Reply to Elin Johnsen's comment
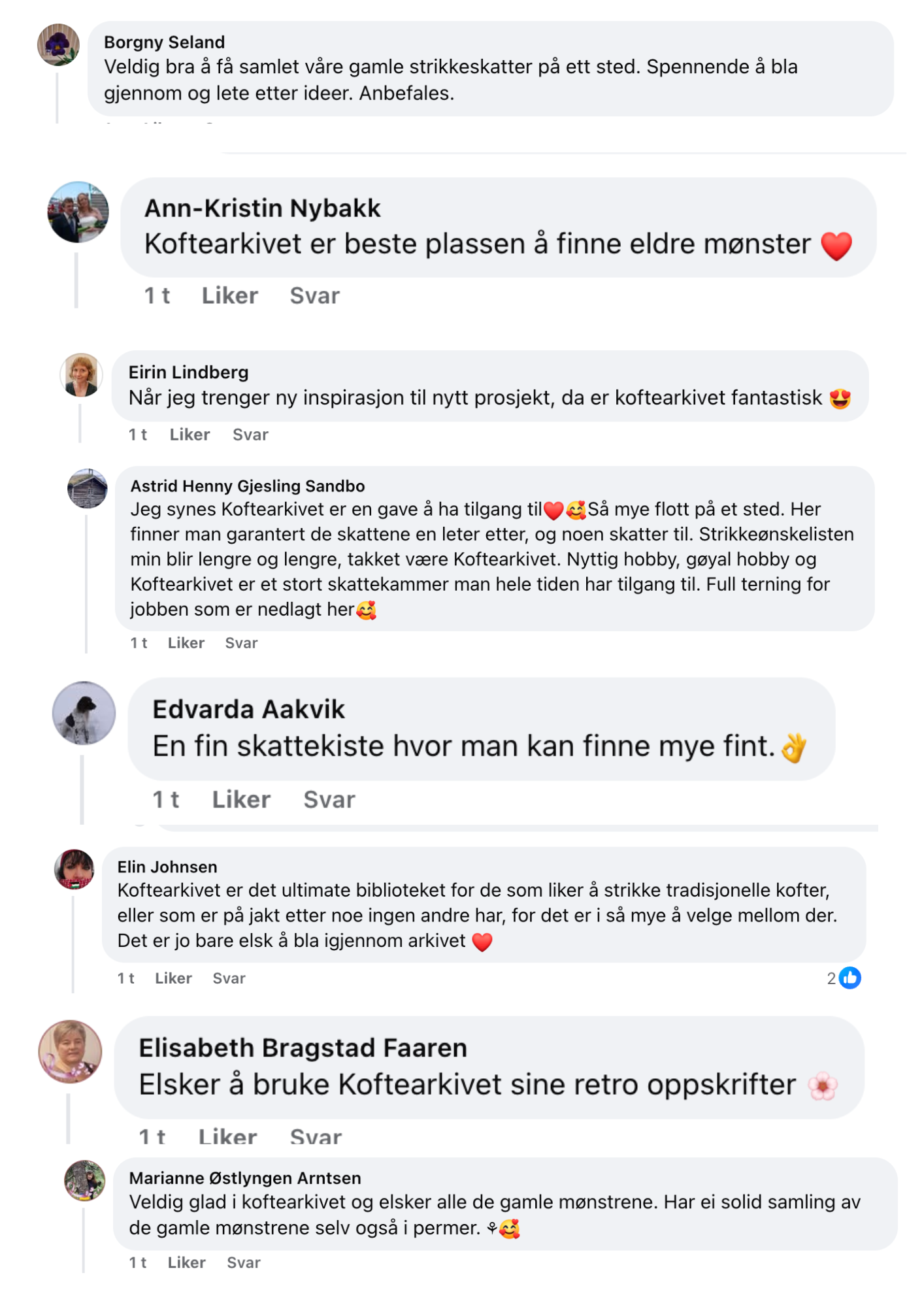924x1307 pixels. coord(229,978)
